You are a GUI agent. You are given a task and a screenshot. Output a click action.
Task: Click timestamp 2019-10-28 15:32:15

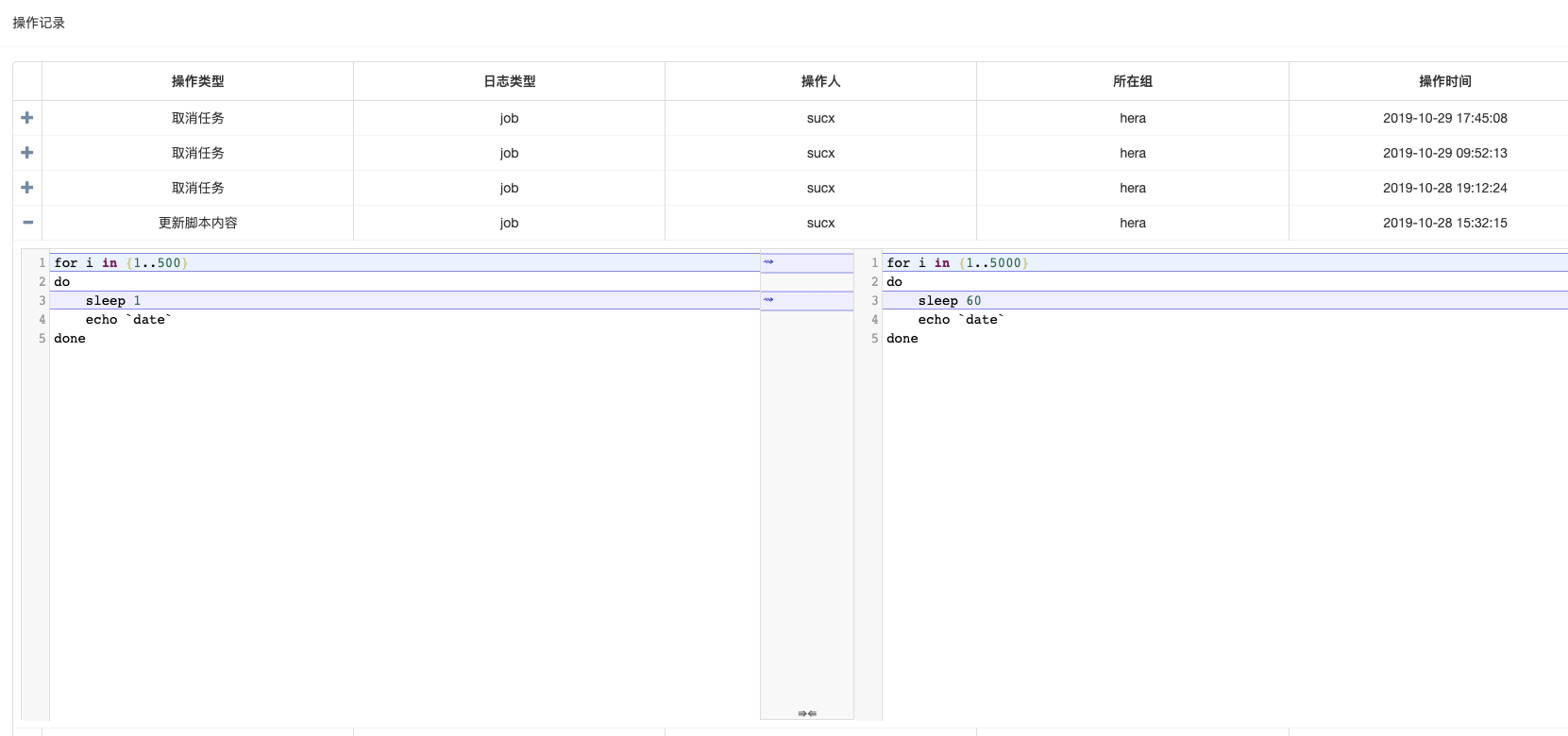[1445, 223]
